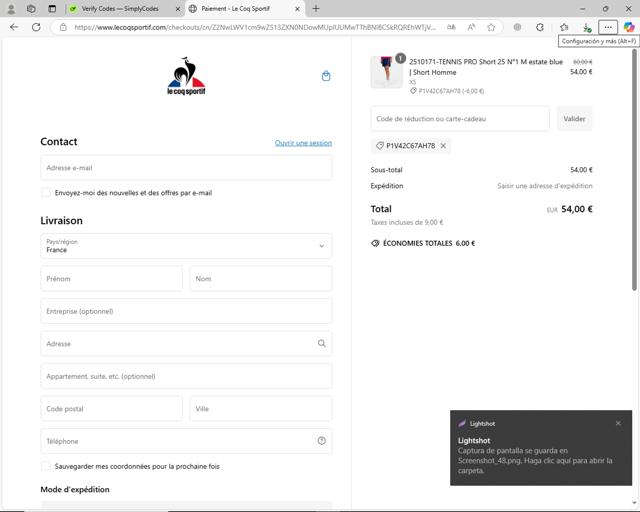The image size is (640, 512).
Task: Open the Copilot sidebar icon
Action: click(629, 27)
